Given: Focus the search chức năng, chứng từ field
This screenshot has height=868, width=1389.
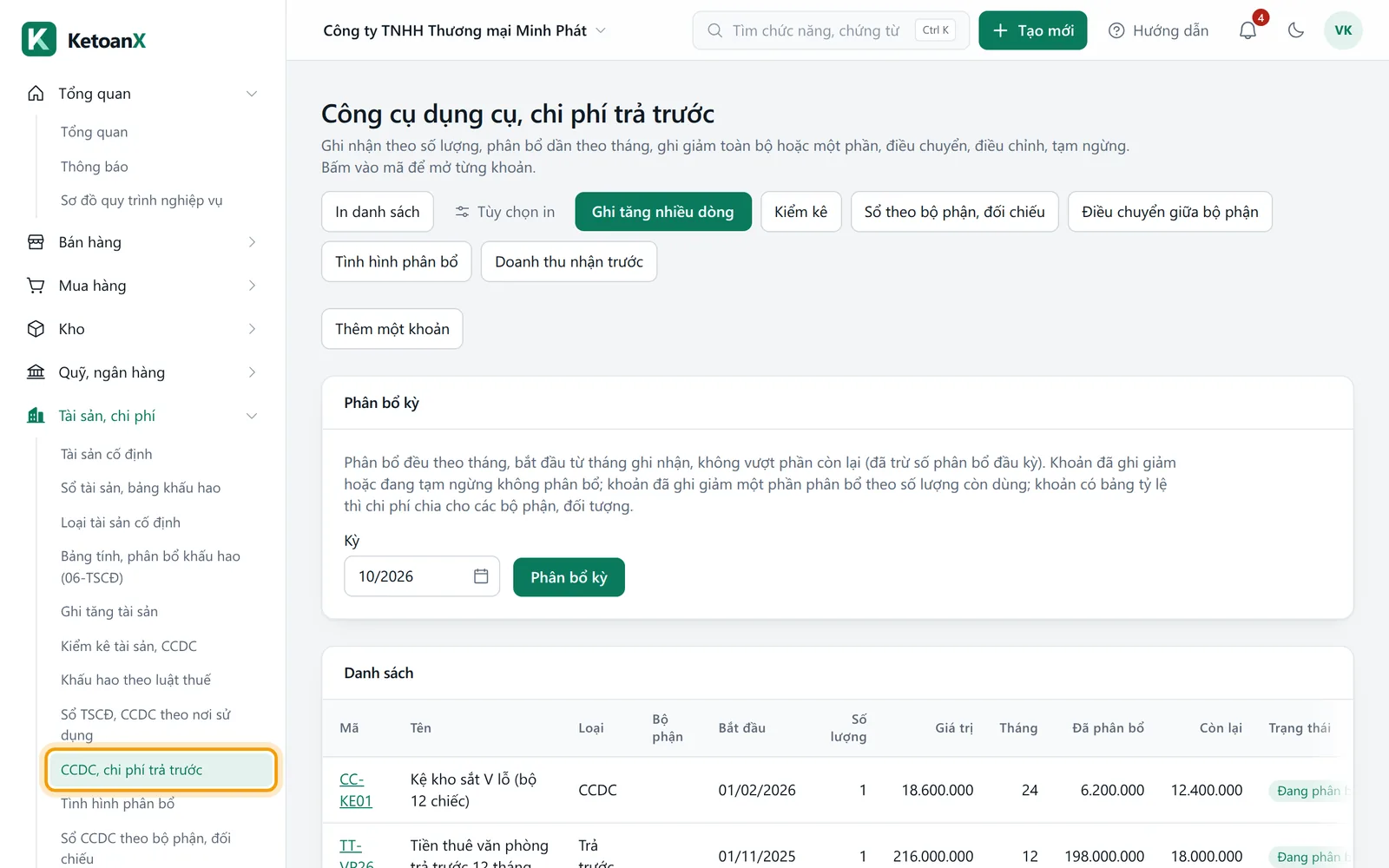Looking at the screenshot, I should (831, 30).
